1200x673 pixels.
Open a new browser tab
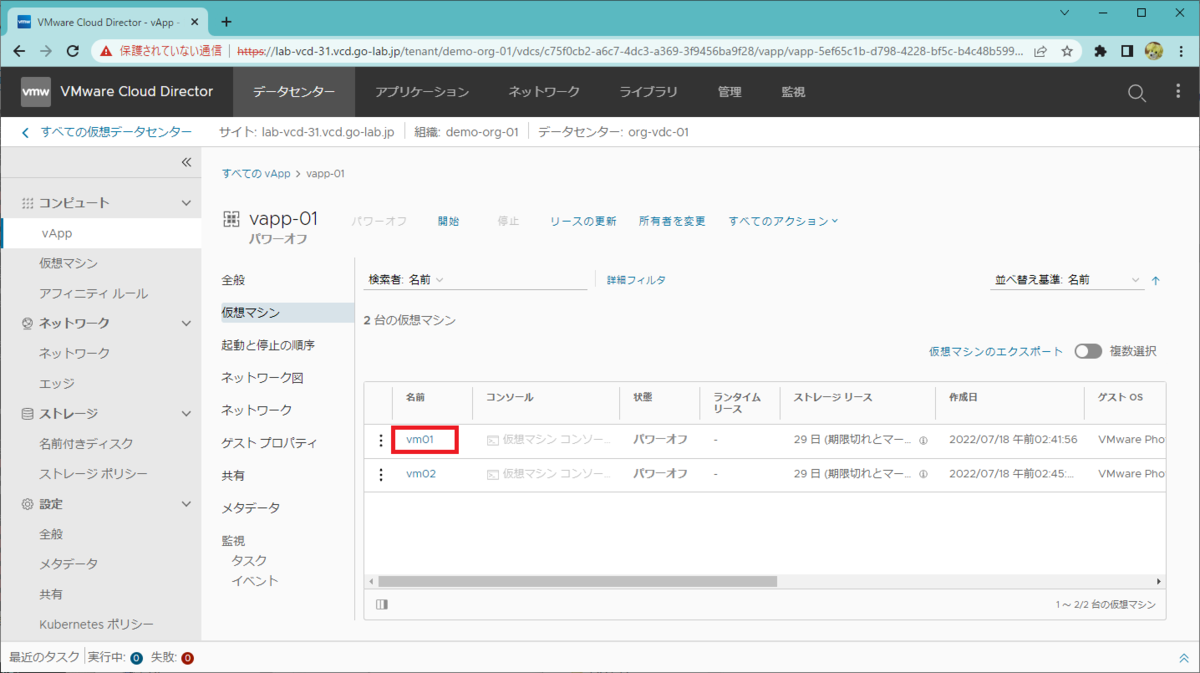226,21
